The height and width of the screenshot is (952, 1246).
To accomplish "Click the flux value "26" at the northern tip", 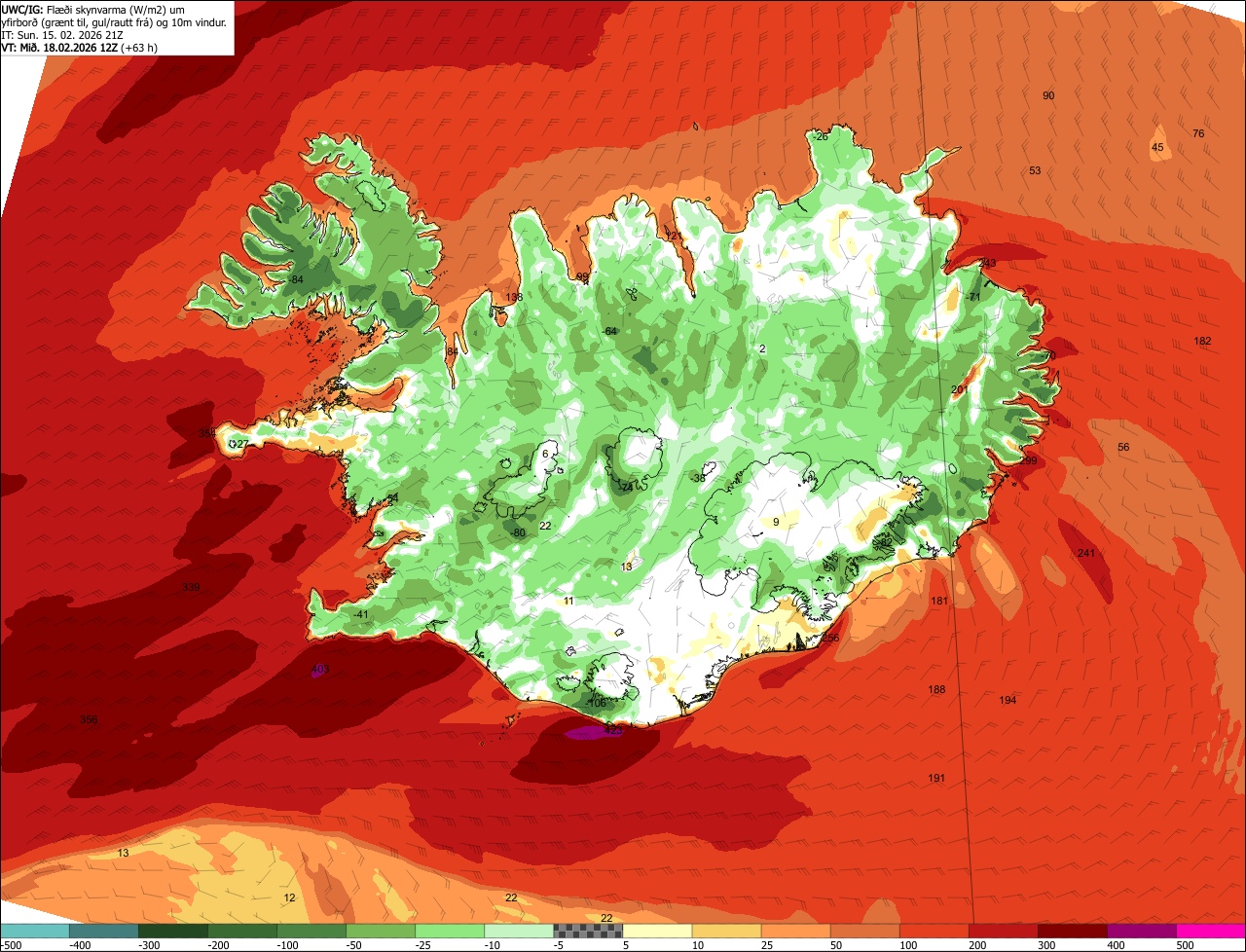I will point(822,136).
